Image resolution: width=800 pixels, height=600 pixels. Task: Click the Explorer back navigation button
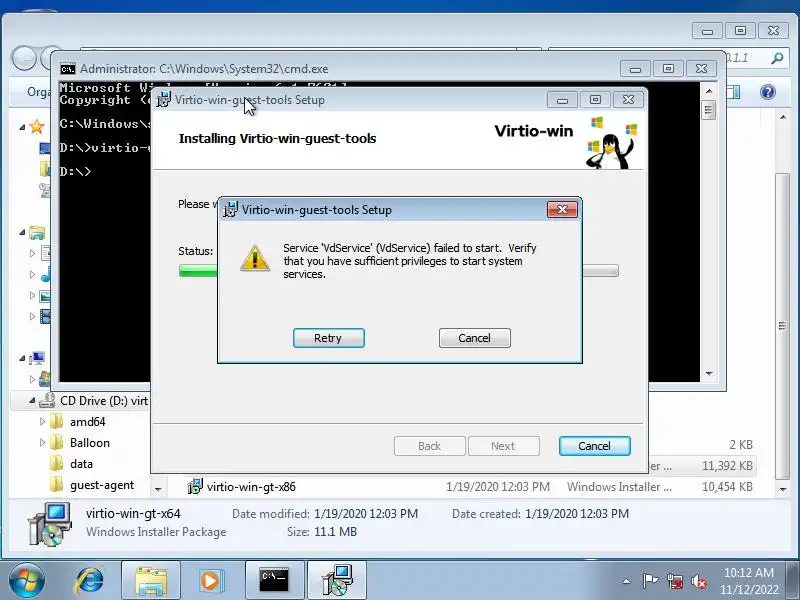(23, 58)
